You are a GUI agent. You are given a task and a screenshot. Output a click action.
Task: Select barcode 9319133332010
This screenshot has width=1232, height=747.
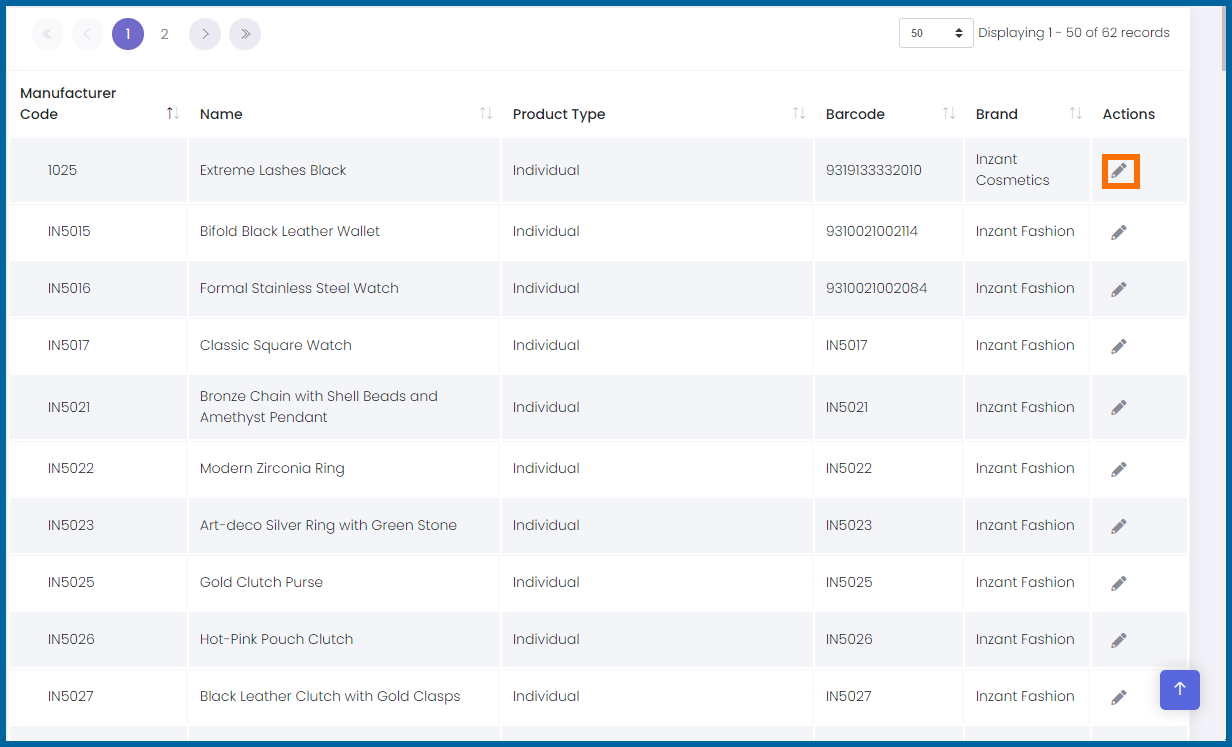(874, 170)
